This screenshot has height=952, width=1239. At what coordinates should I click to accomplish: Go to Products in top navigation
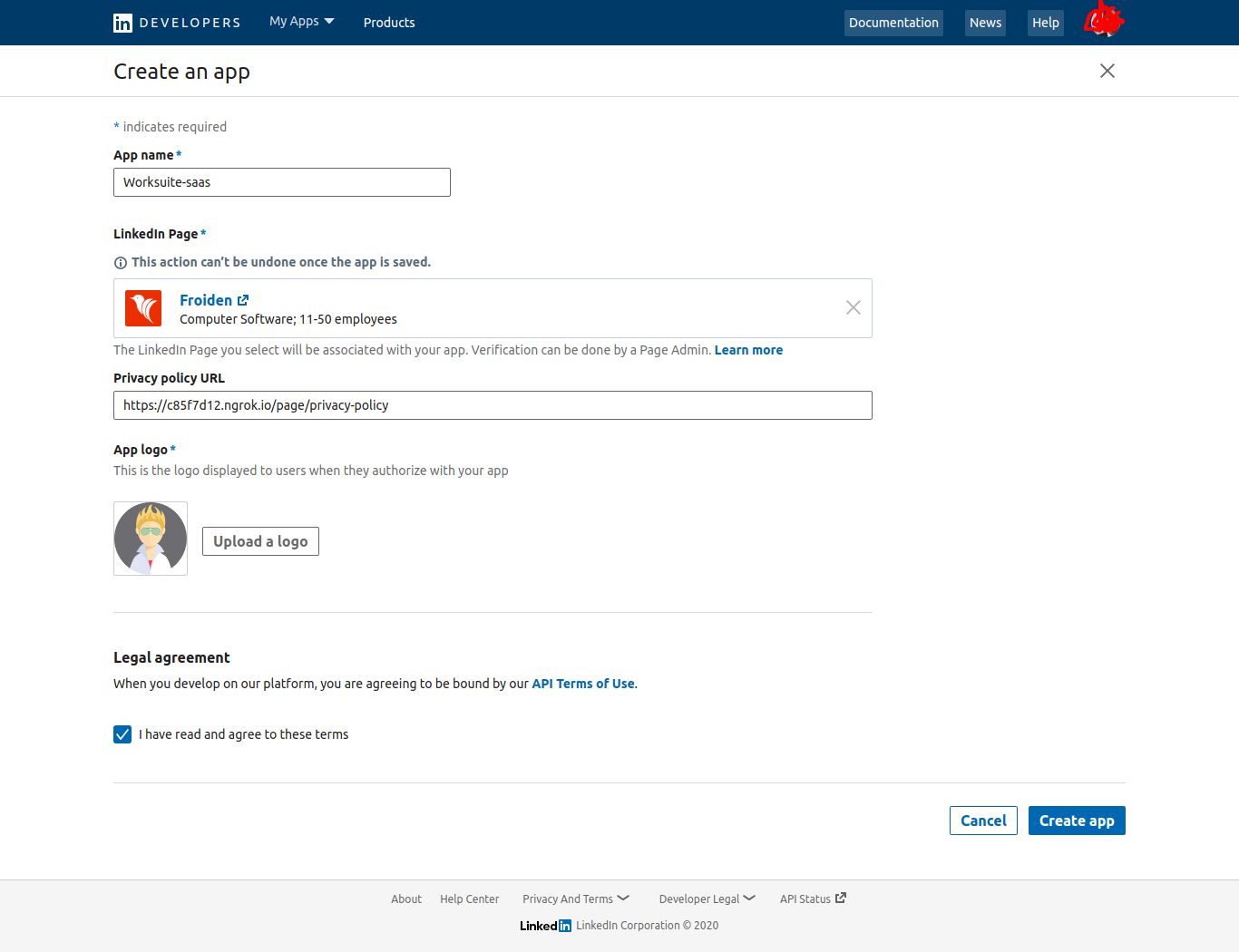tap(389, 23)
